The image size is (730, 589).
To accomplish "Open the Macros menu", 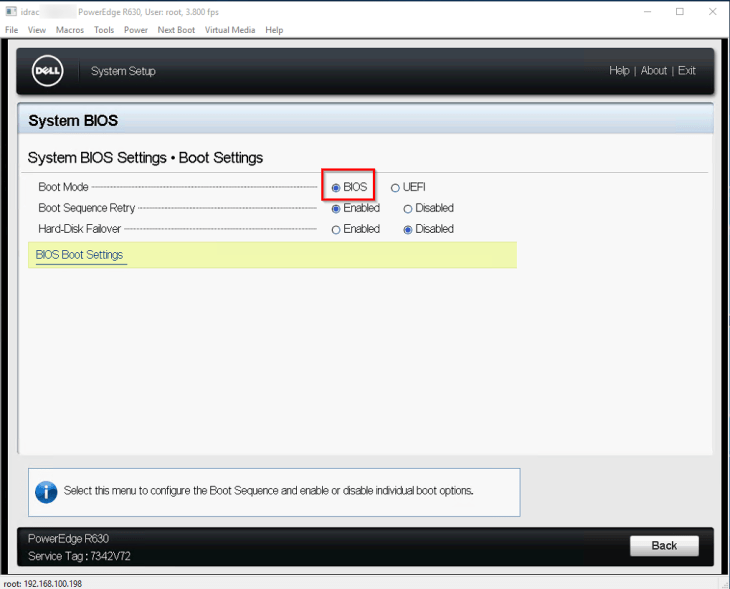I will (x=70, y=30).
